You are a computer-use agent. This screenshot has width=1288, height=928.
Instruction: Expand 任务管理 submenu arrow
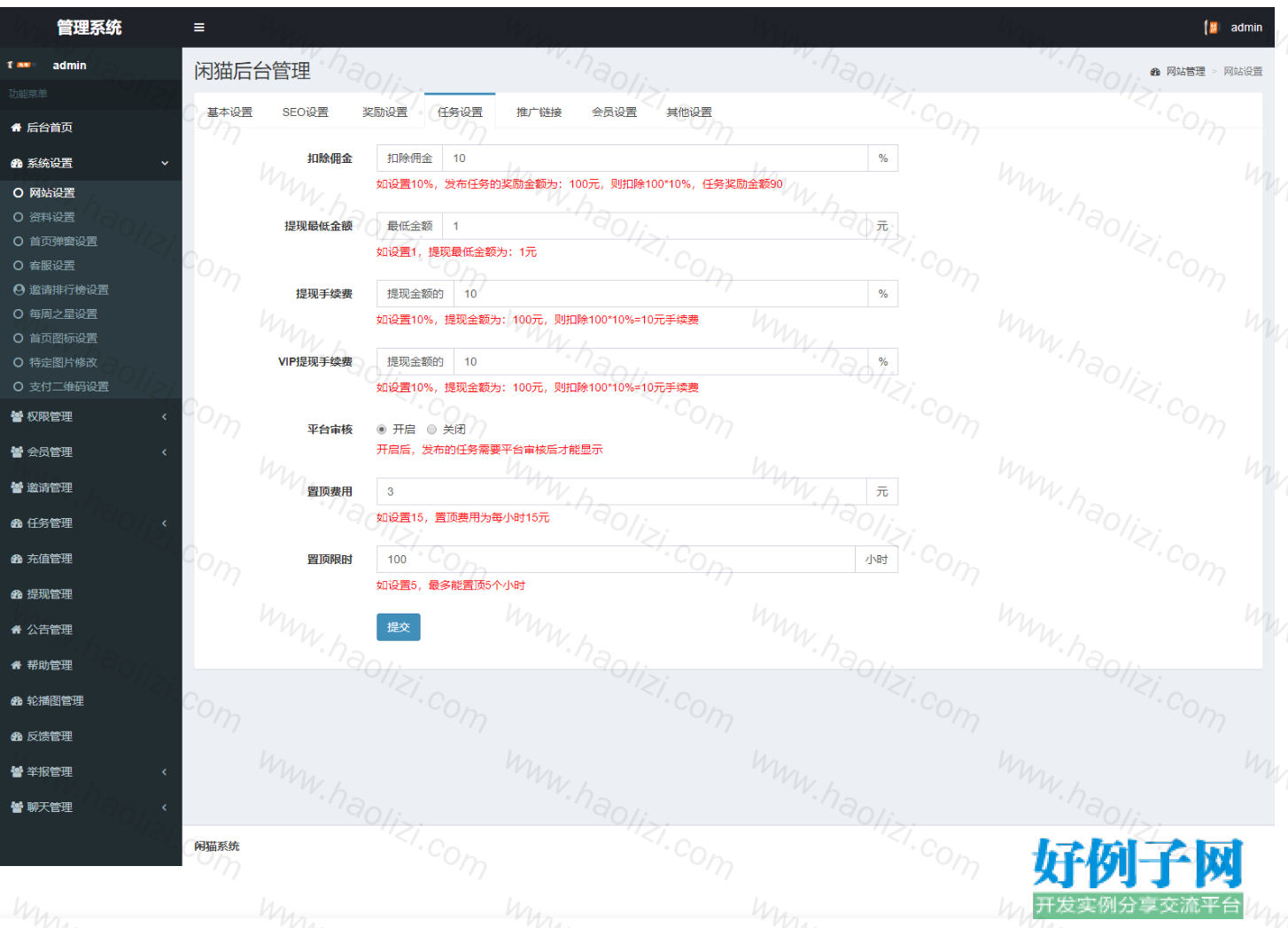(165, 523)
